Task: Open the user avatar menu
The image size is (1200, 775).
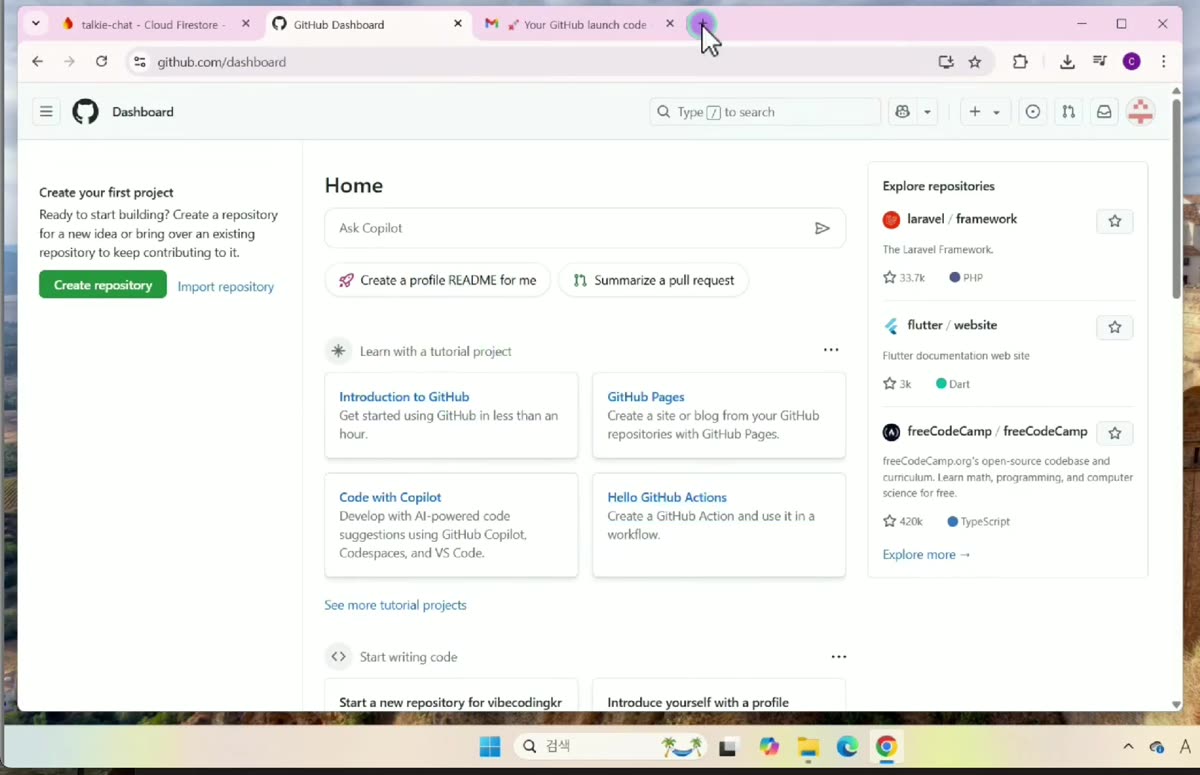Action: point(1140,112)
